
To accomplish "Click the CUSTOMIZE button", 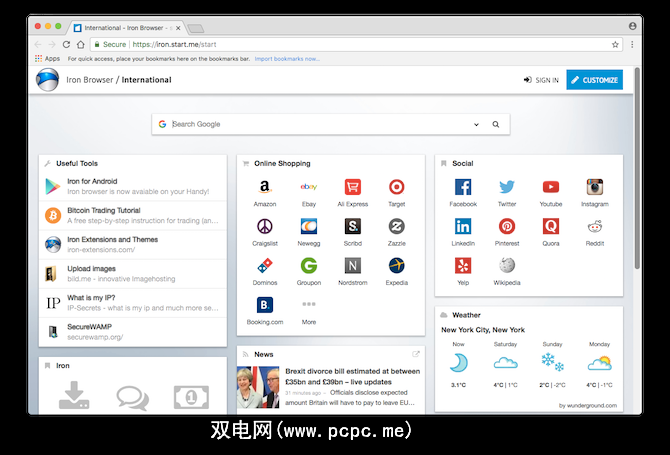I will click(594, 80).
